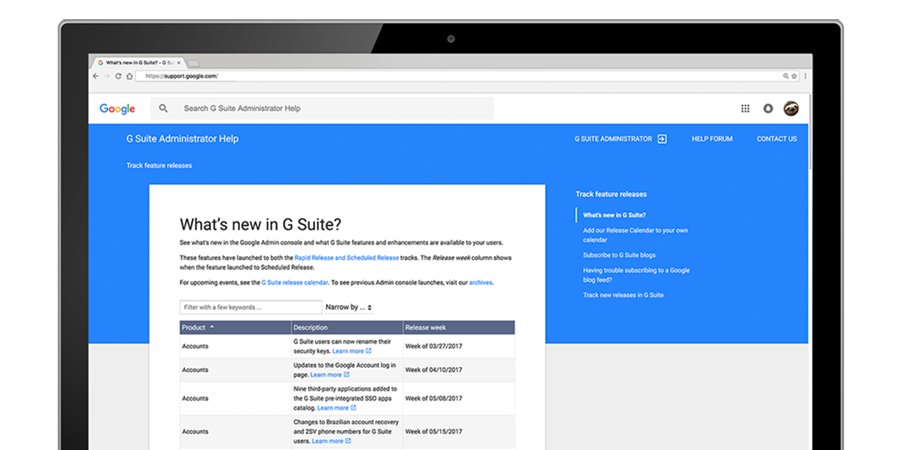Reload the page with the refresh icon

click(x=118, y=76)
